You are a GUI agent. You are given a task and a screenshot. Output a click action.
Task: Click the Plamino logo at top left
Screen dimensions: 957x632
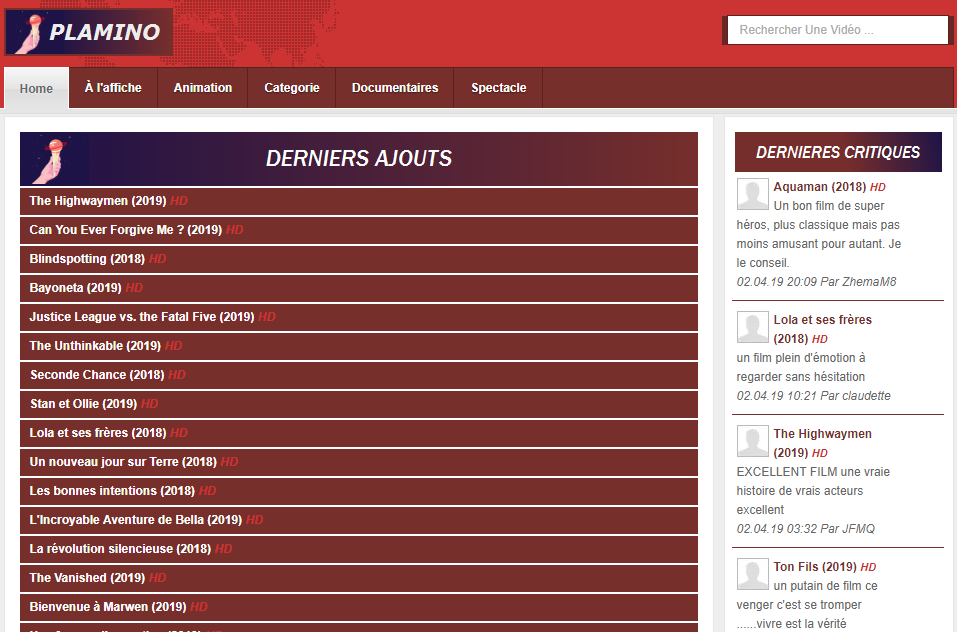pyautogui.click(x=89, y=32)
